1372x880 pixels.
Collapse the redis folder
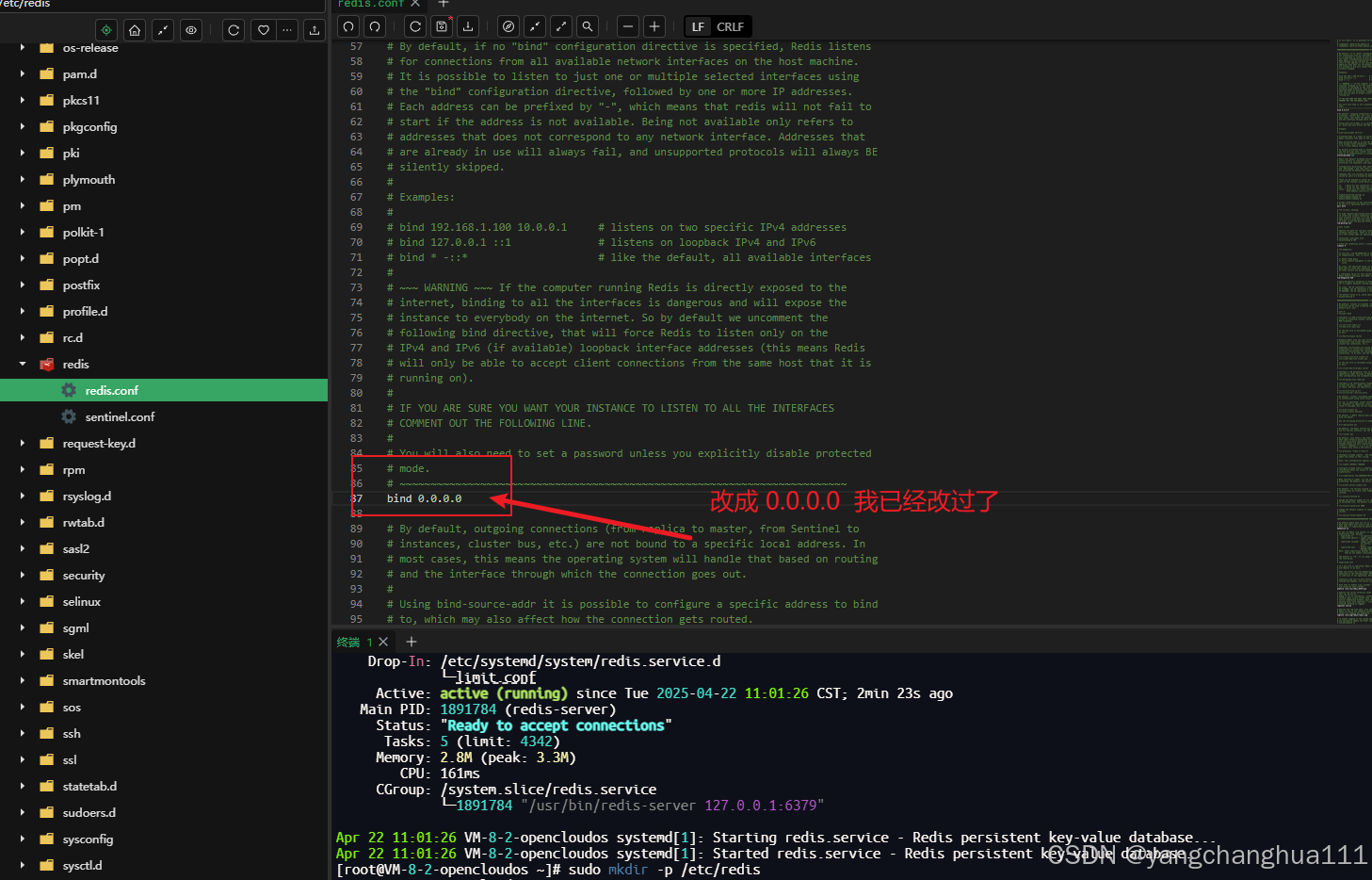pyautogui.click(x=23, y=364)
